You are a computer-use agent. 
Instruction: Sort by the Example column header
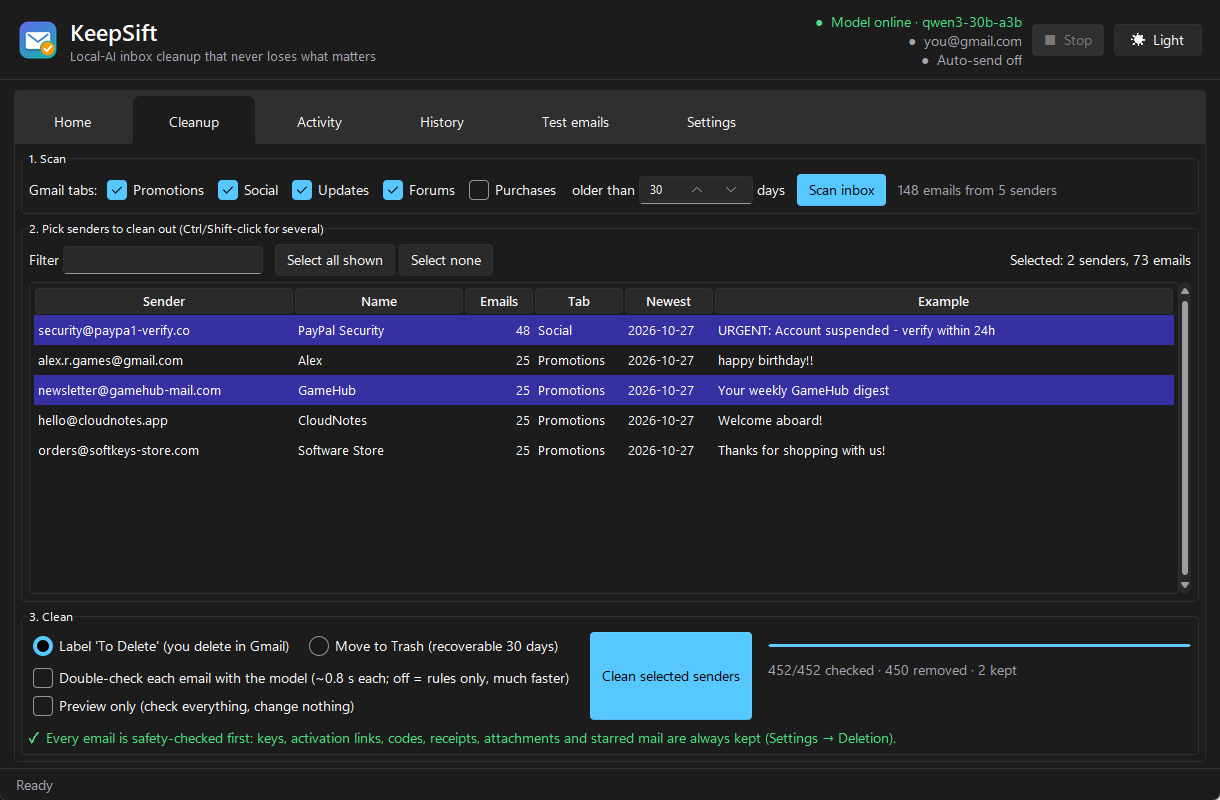pyautogui.click(x=943, y=301)
